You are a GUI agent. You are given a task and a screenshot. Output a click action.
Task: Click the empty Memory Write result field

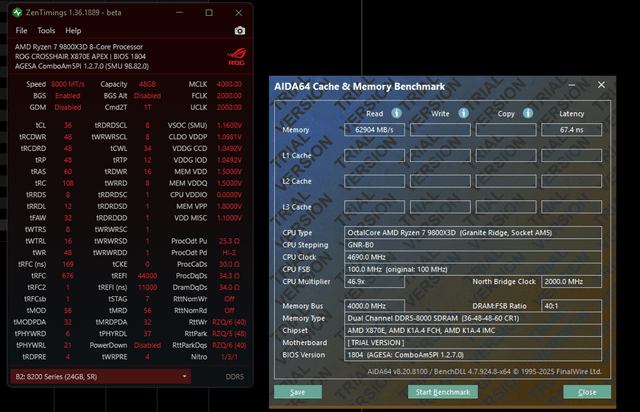coord(440,130)
